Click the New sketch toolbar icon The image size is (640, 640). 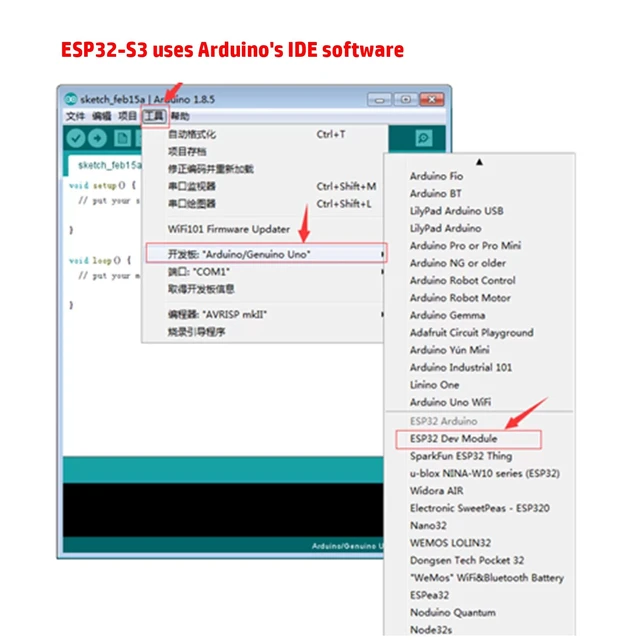click(122, 138)
